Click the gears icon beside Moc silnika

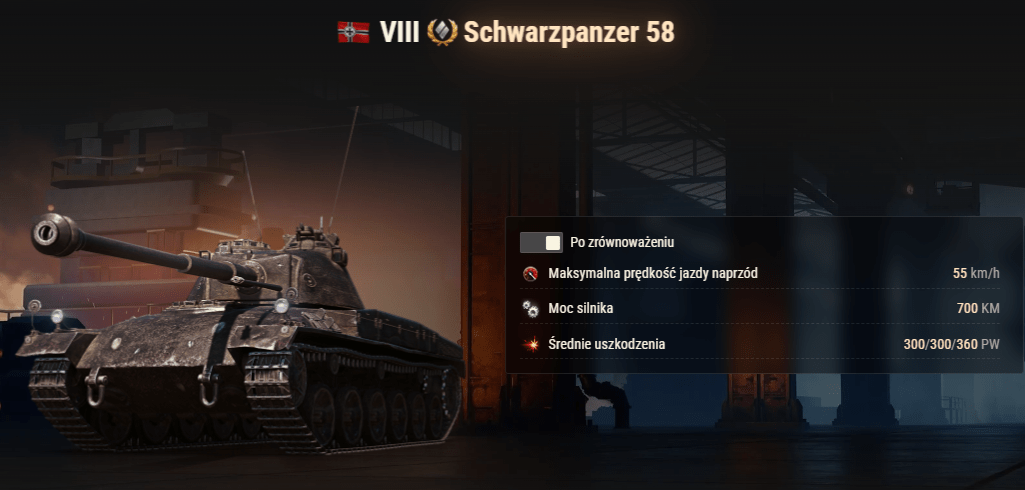(x=531, y=308)
